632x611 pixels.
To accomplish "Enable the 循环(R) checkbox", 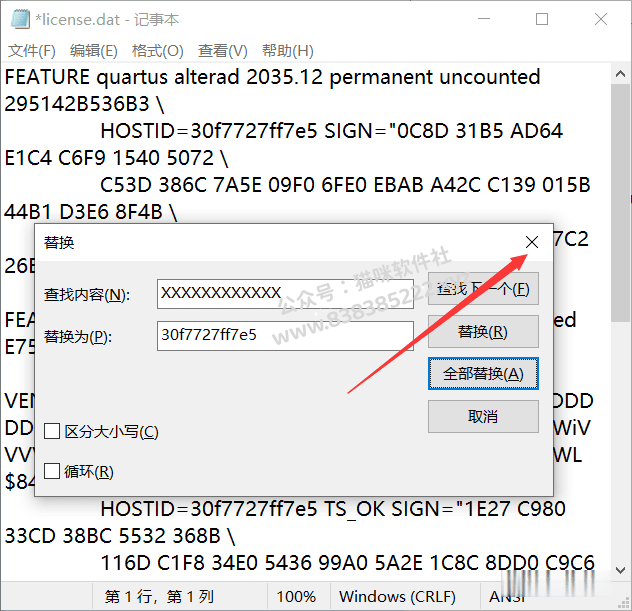I will pos(52,471).
